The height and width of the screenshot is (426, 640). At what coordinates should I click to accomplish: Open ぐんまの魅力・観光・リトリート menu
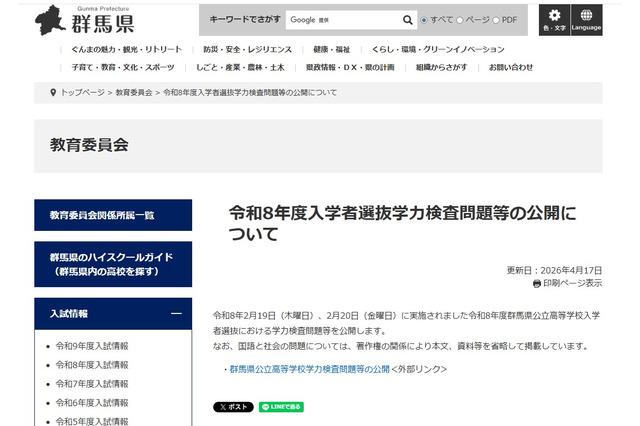point(127,49)
